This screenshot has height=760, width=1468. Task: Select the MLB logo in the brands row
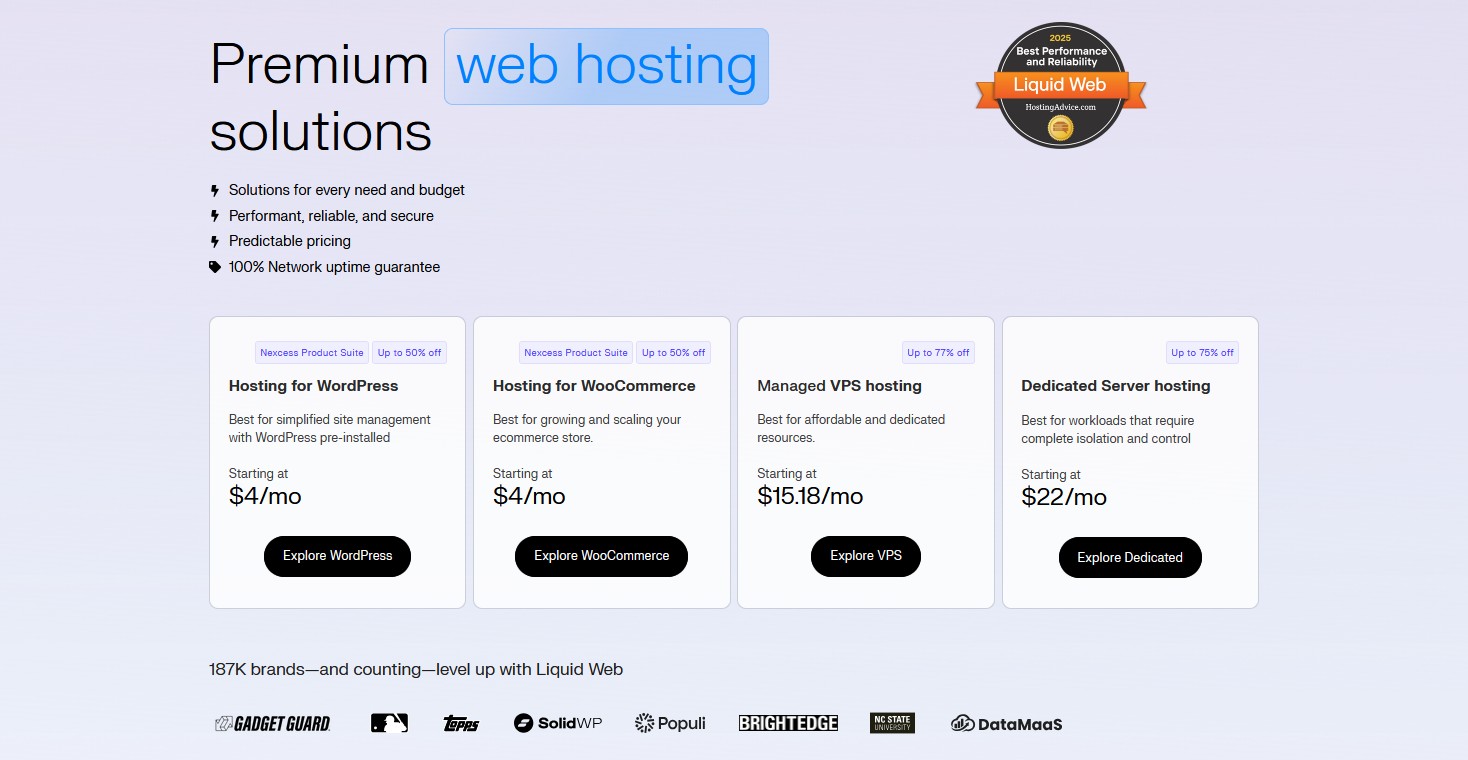389,722
